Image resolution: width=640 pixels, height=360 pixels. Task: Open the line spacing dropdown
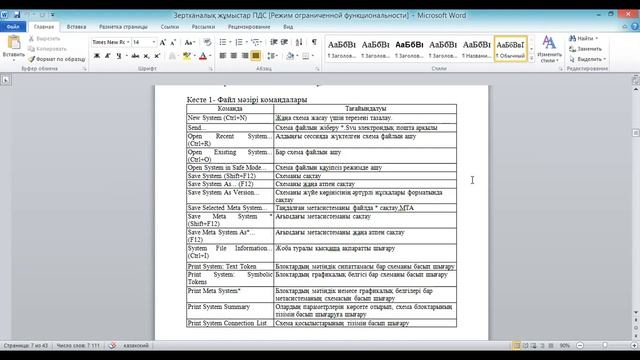(272, 56)
